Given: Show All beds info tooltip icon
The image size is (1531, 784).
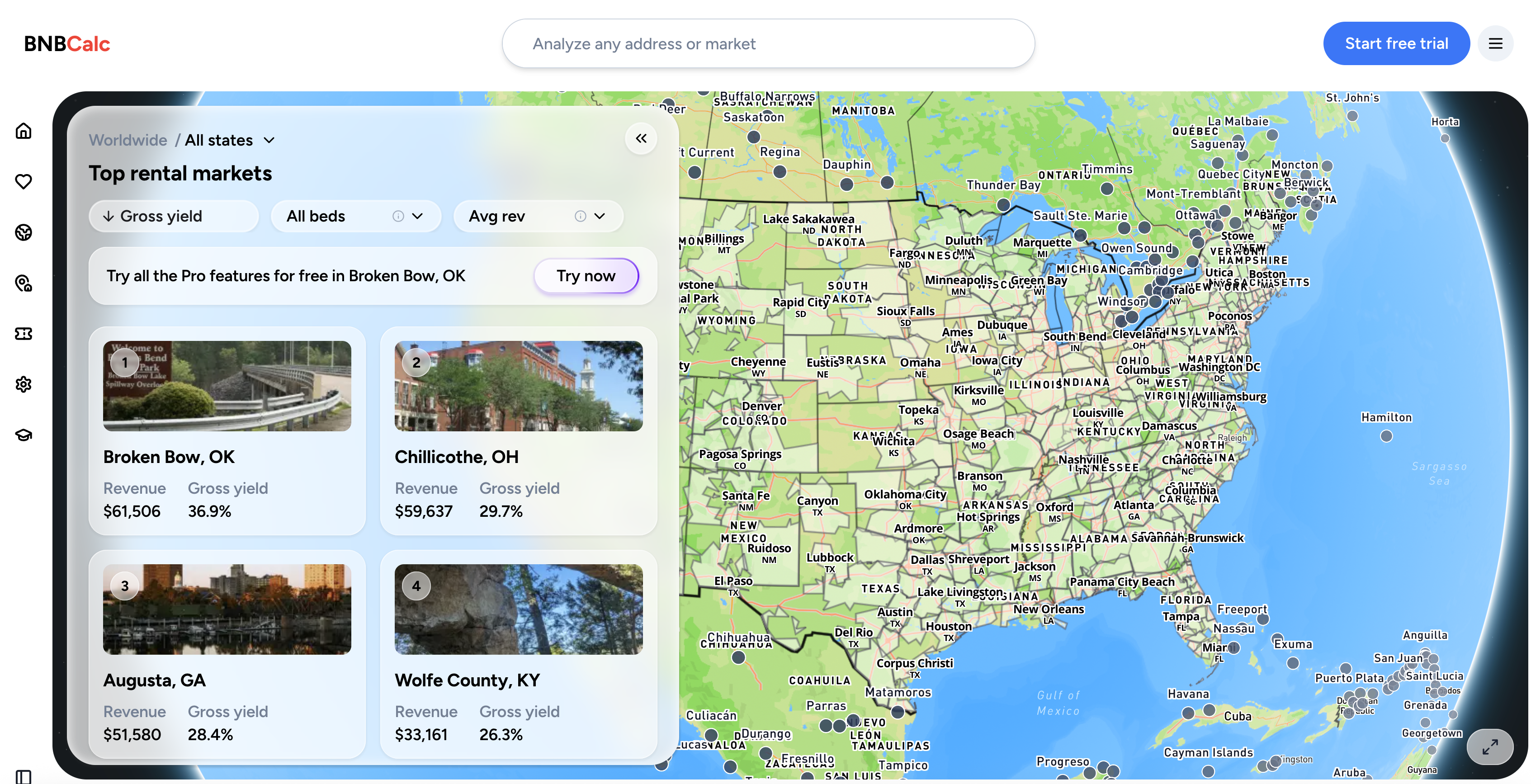Looking at the screenshot, I should (x=398, y=217).
